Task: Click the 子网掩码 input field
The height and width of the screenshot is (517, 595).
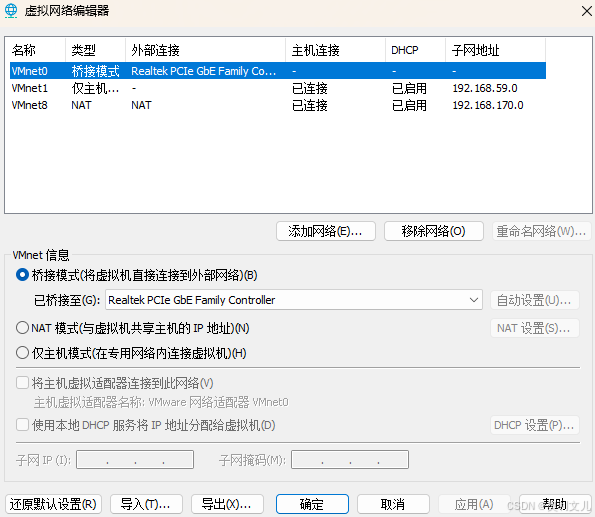Action: [349, 460]
